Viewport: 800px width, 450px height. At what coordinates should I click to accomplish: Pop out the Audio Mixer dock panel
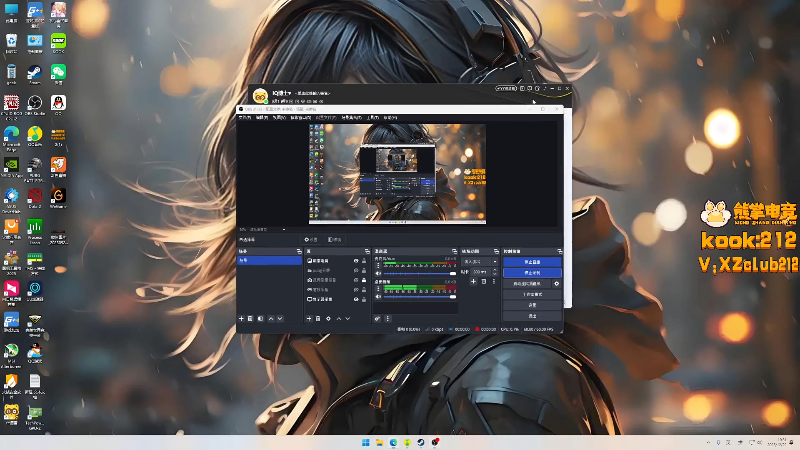click(x=454, y=252)
